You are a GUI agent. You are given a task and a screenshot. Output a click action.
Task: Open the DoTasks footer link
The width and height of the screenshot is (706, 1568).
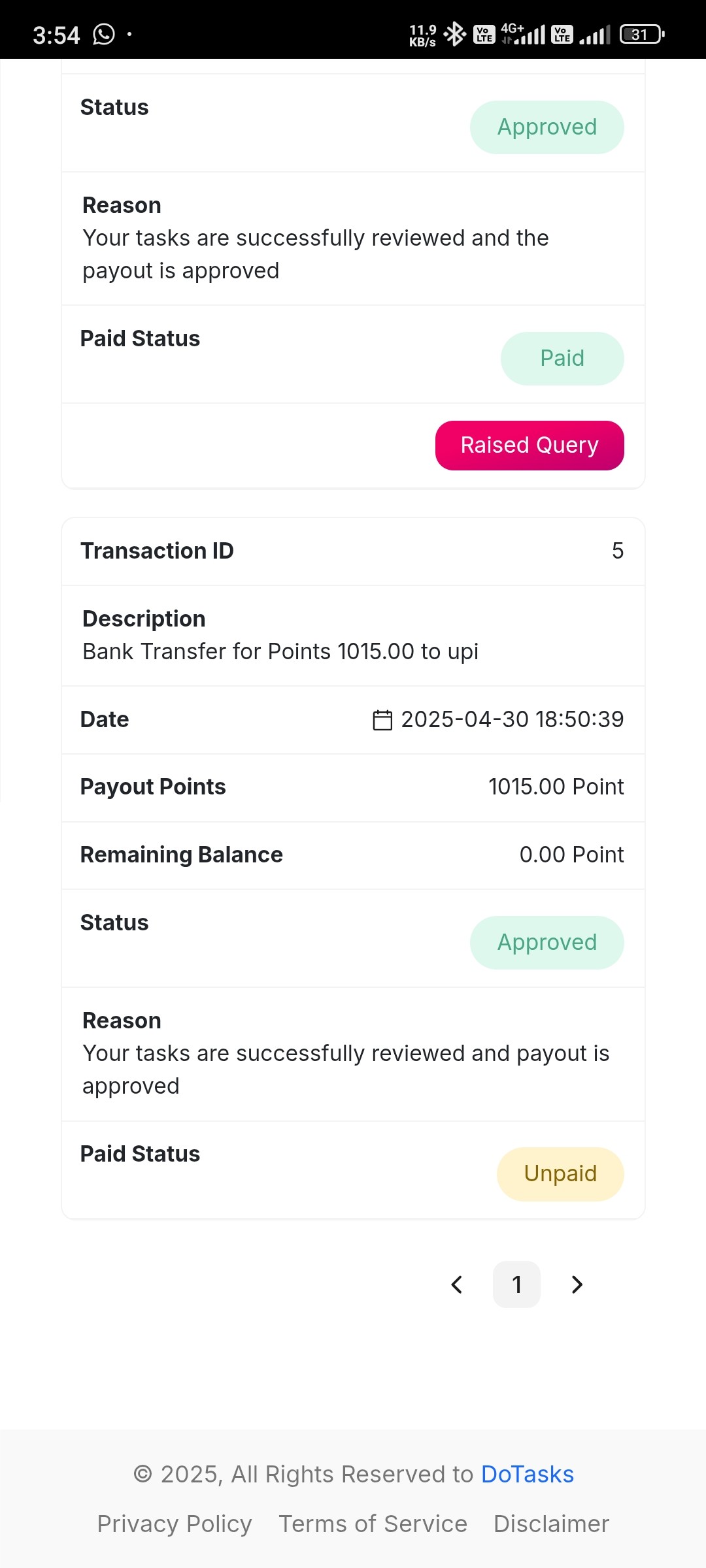(x=528, y=1475)
